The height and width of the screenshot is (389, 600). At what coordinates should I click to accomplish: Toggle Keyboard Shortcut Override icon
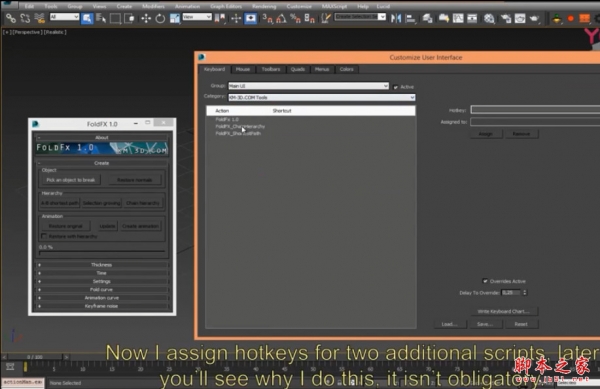point(251,18)
